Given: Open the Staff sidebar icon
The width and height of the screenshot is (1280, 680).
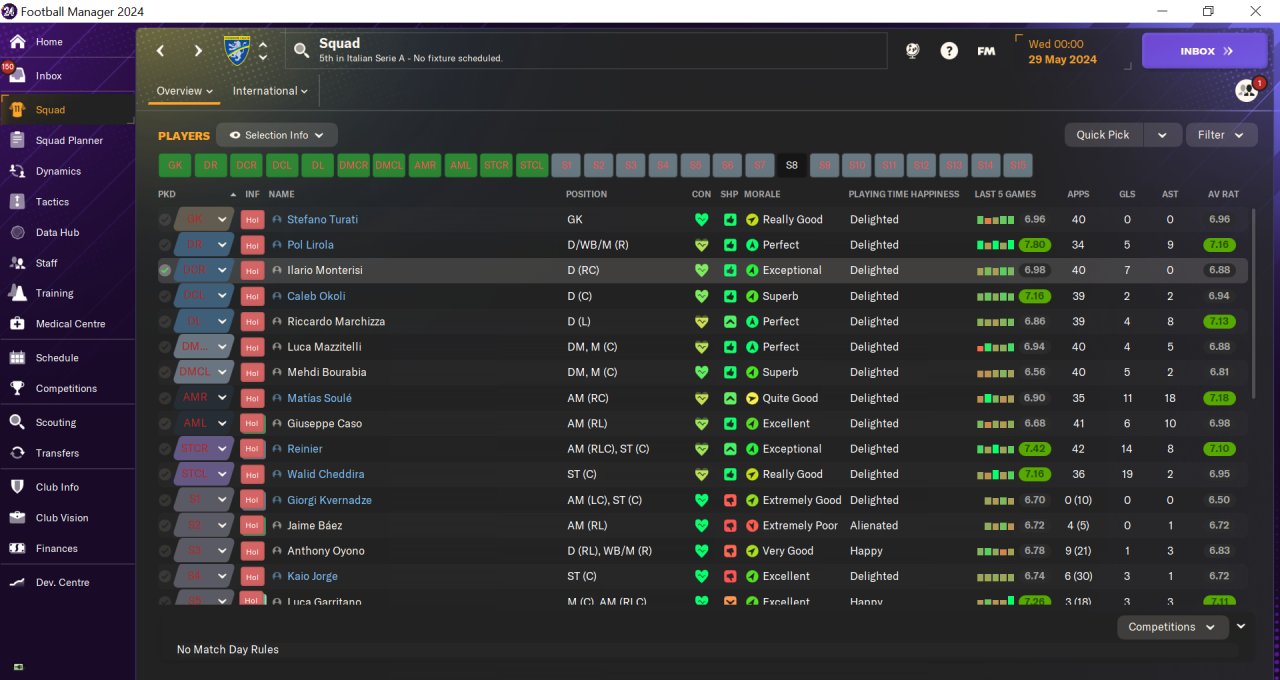Looking at the screenshot, I should coord(17,263).
